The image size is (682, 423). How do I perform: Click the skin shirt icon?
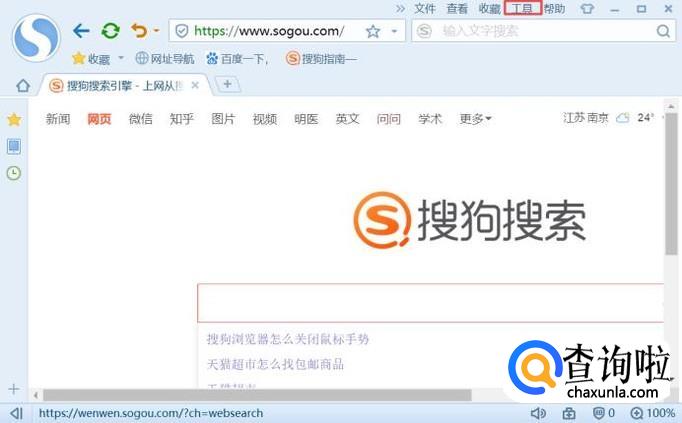pyautogui.click(x=587, y=9)
